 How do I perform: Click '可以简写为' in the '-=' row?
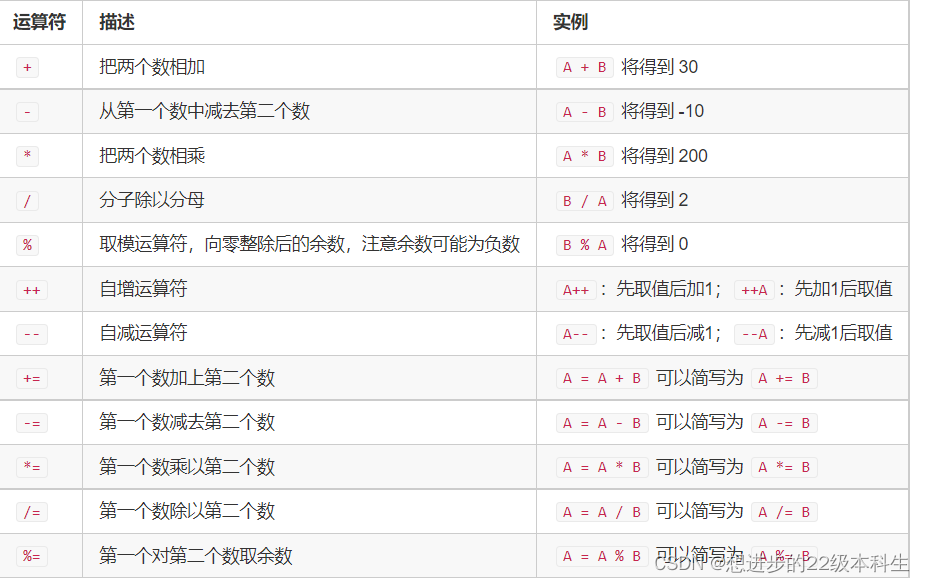point(700,422)
